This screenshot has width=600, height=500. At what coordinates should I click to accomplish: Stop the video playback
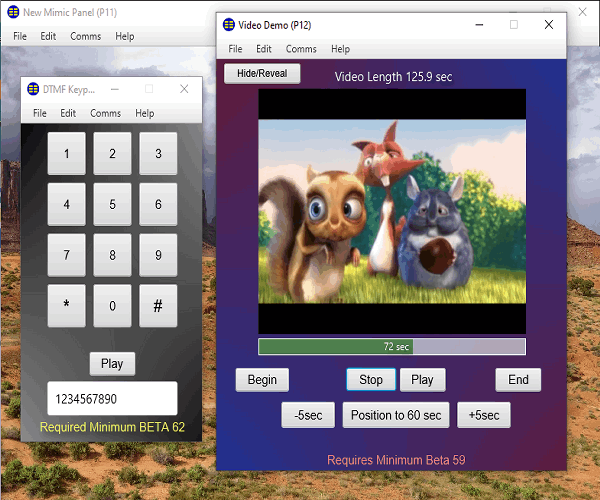pos(371,380)
